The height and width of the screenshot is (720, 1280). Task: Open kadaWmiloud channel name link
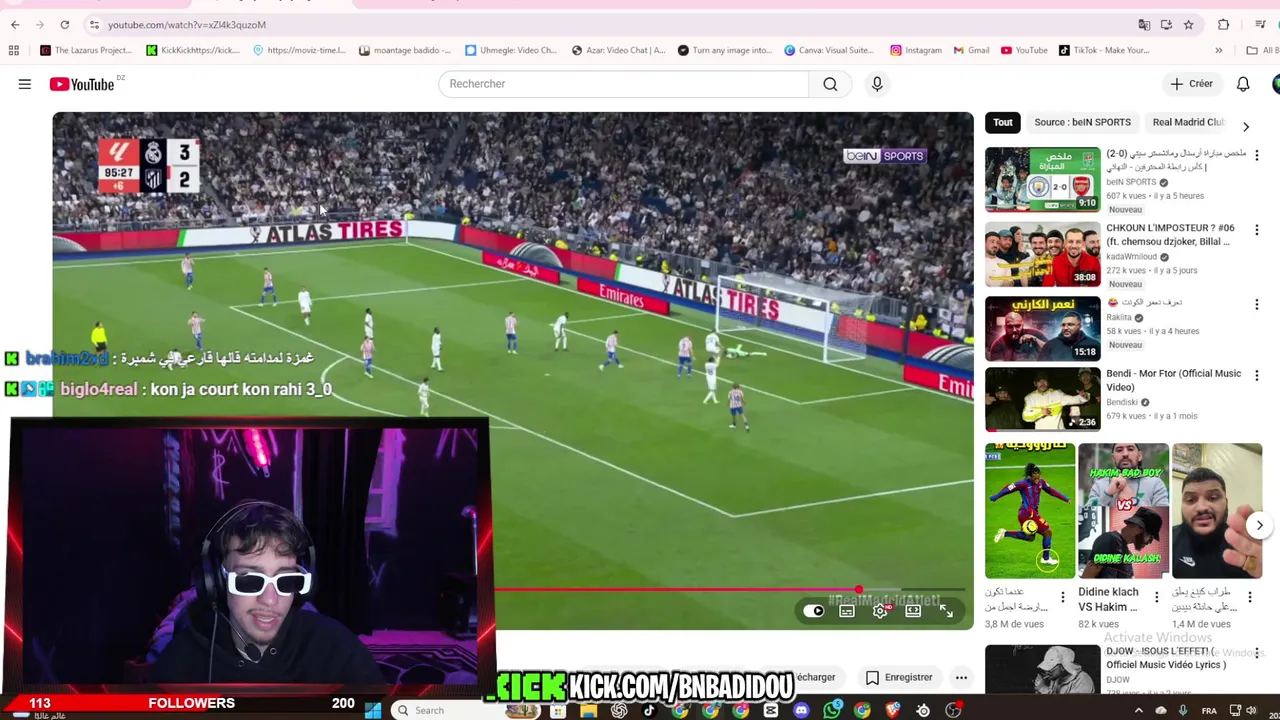pyautogui.click(x=1131, y=257)
